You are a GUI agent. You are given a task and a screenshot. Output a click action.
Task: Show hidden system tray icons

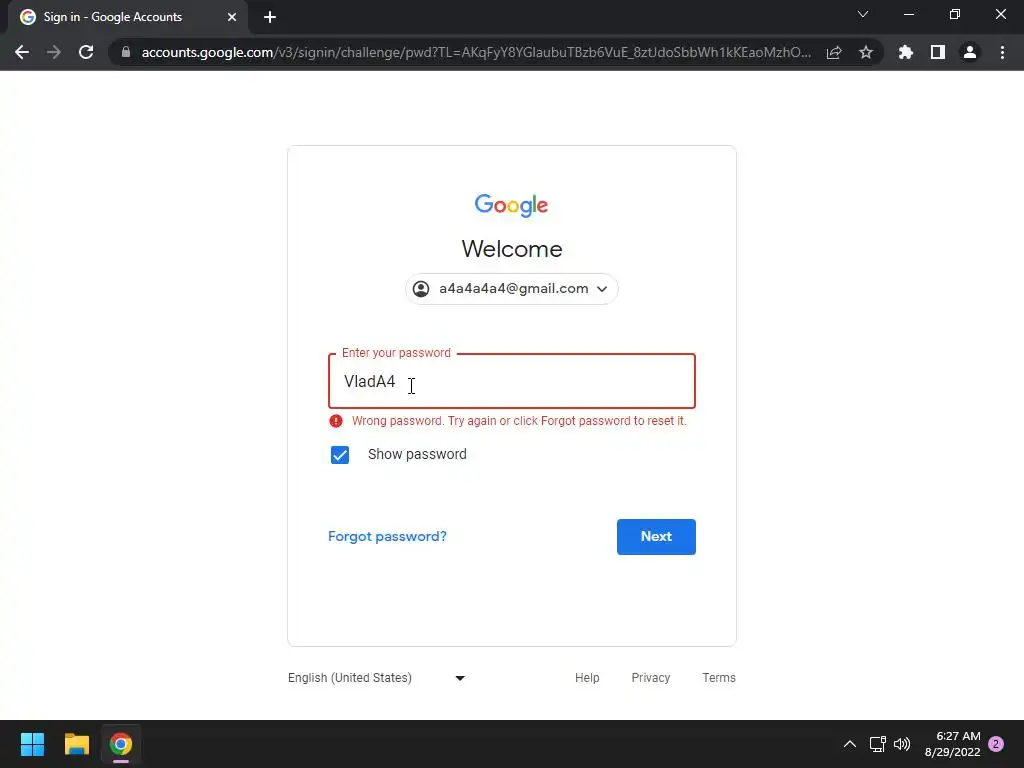click(850, 744)
